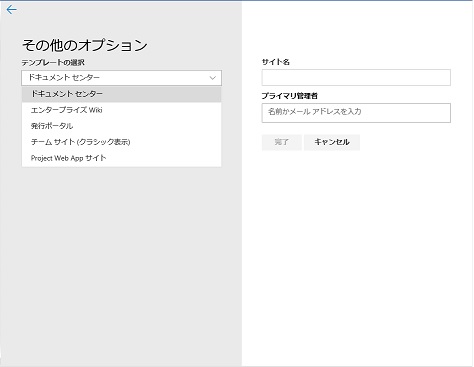Screen dimensions: 474x367
Task: Choose Project Web App サイト template
Action: [121, 158]
